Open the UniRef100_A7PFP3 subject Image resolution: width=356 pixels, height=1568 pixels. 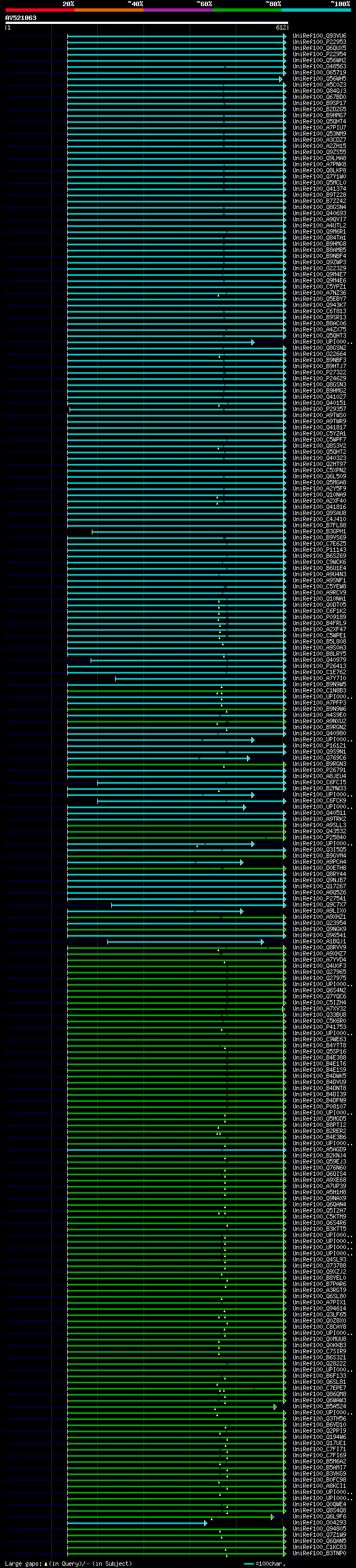point(319,703)
